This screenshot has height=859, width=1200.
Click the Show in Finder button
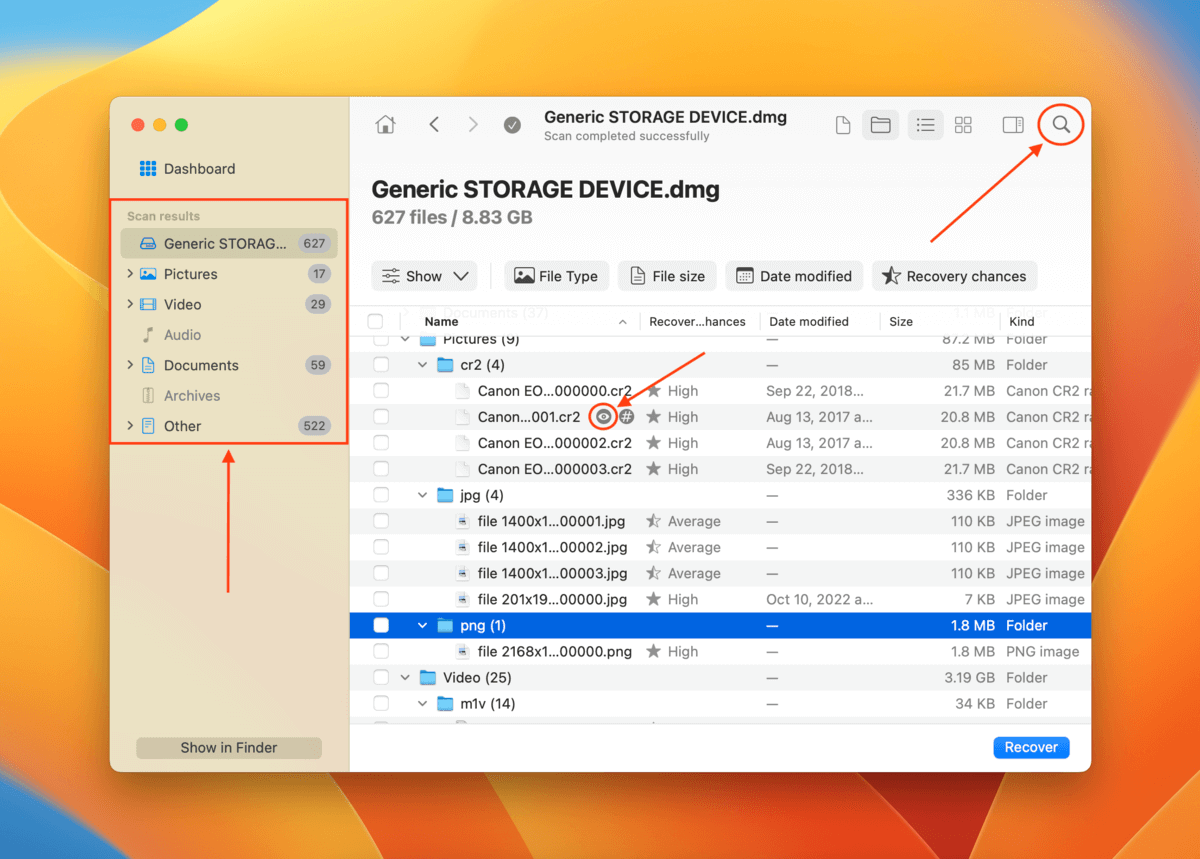tap(229, 747)
